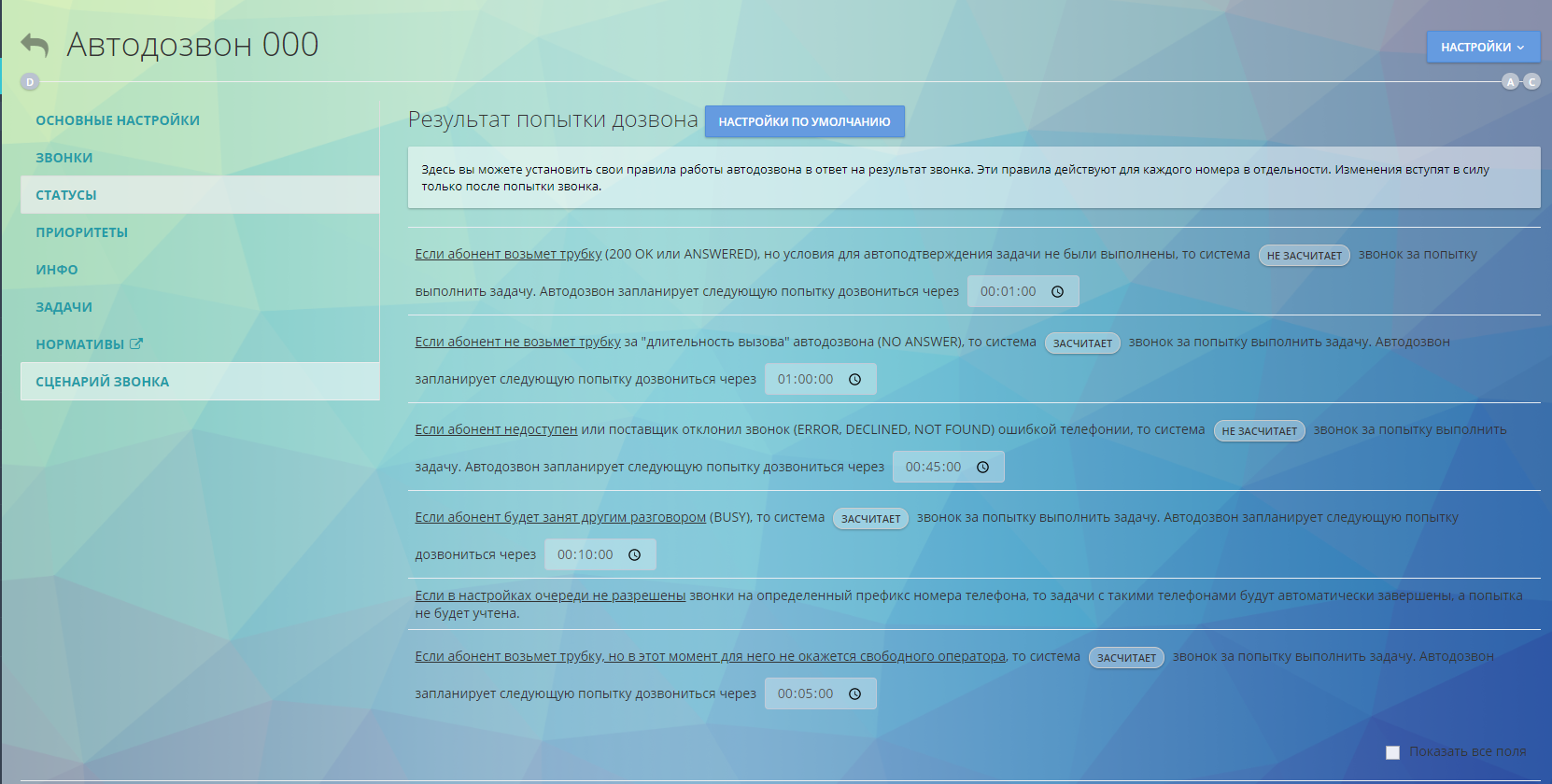Open the Основные настройки section
This screenshot has width=1552, height=784.
[x=118, y=120]
